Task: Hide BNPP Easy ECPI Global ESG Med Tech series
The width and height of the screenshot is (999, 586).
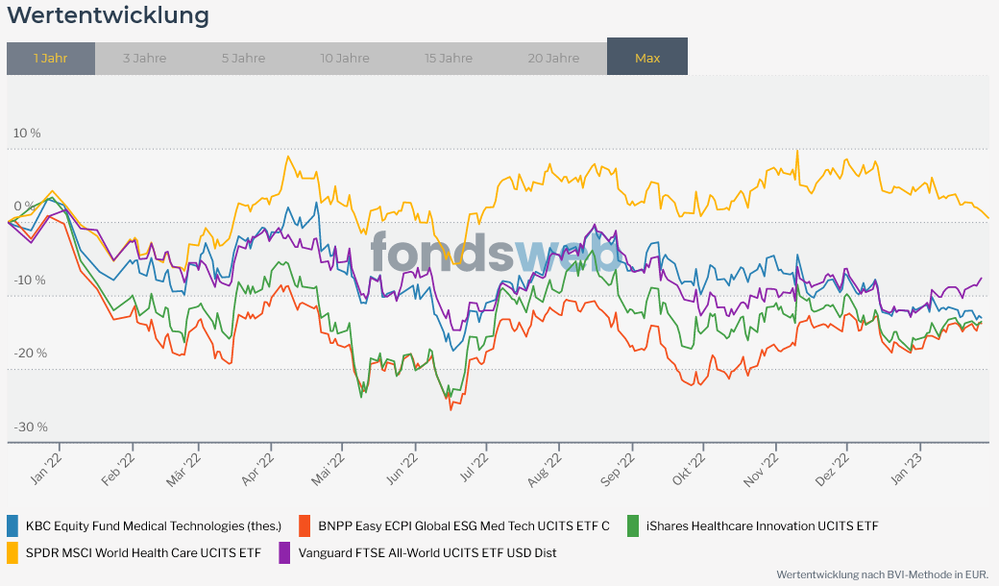Action: pyautogui.click(x=463, y=525)
